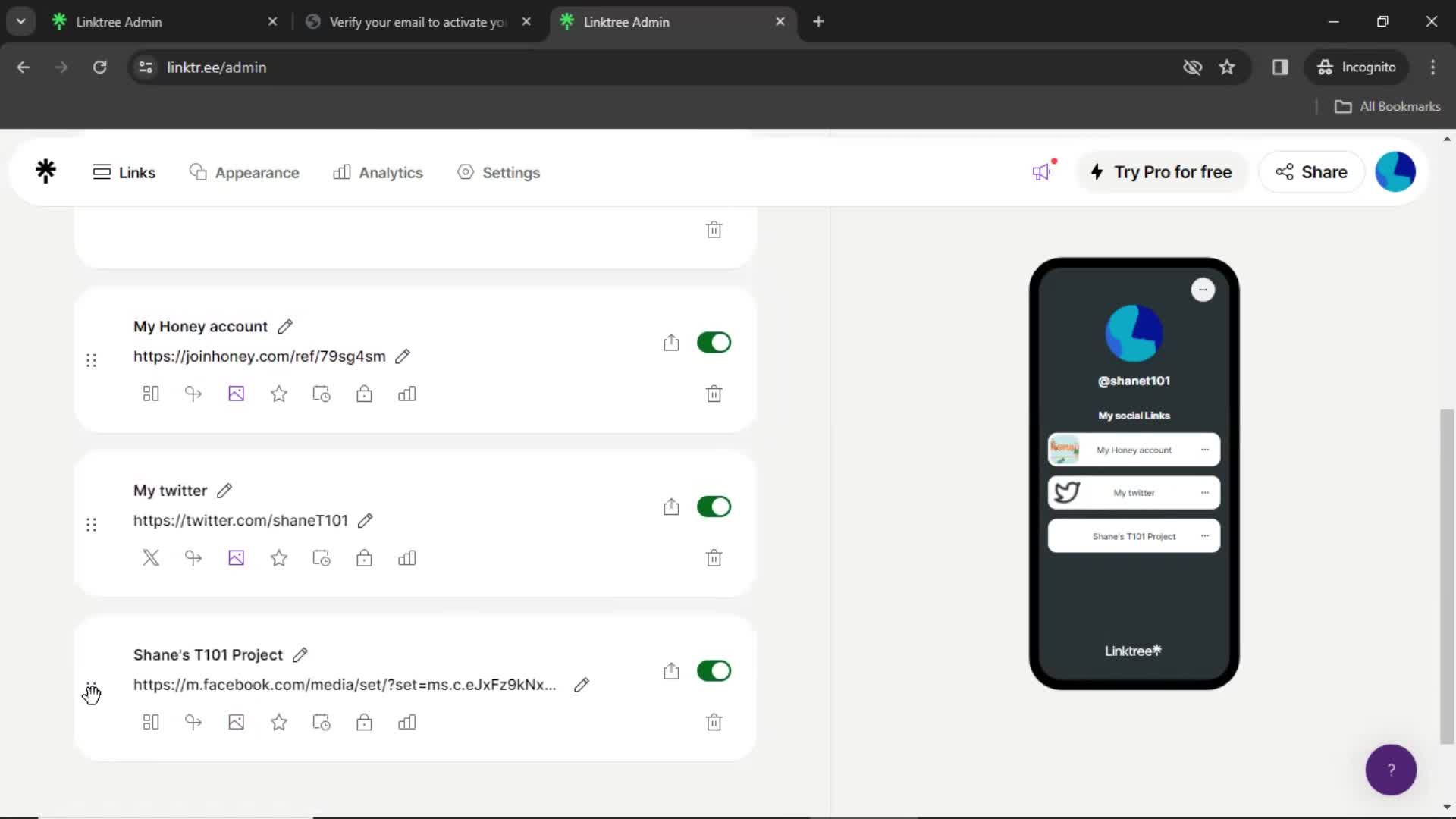Open layout options for My Honey account

pos(151,394)
